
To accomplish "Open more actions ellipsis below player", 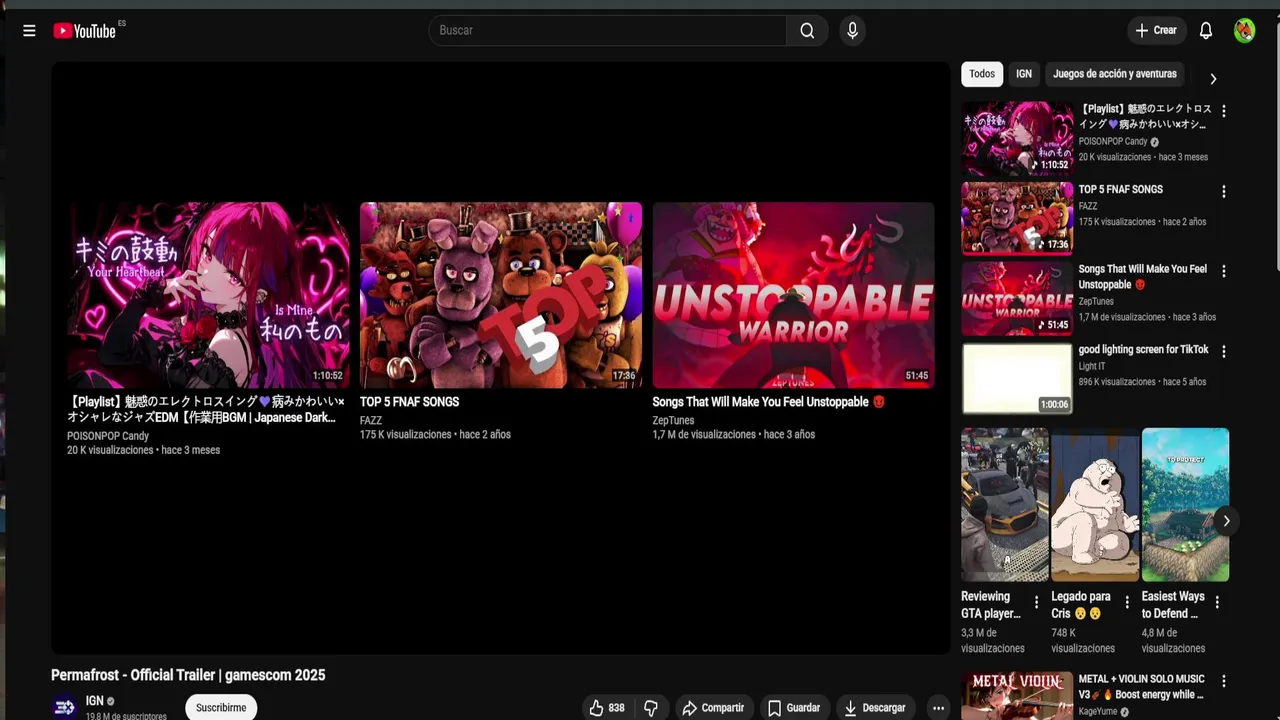I will (x=938, y=708).
